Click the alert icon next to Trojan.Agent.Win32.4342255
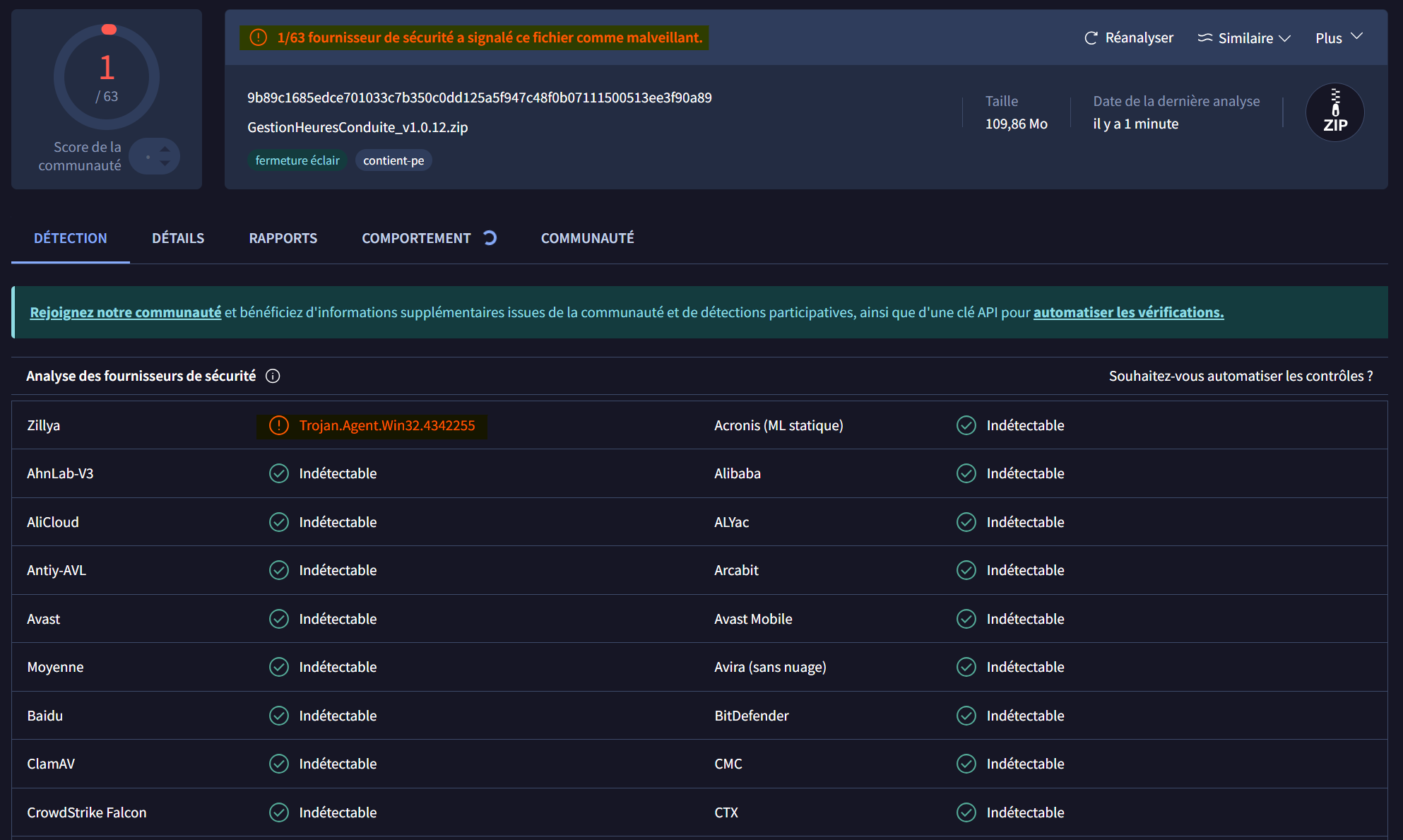Image resolution: width=1403 pixels, height=840 pixels. (x=279, y=425)
